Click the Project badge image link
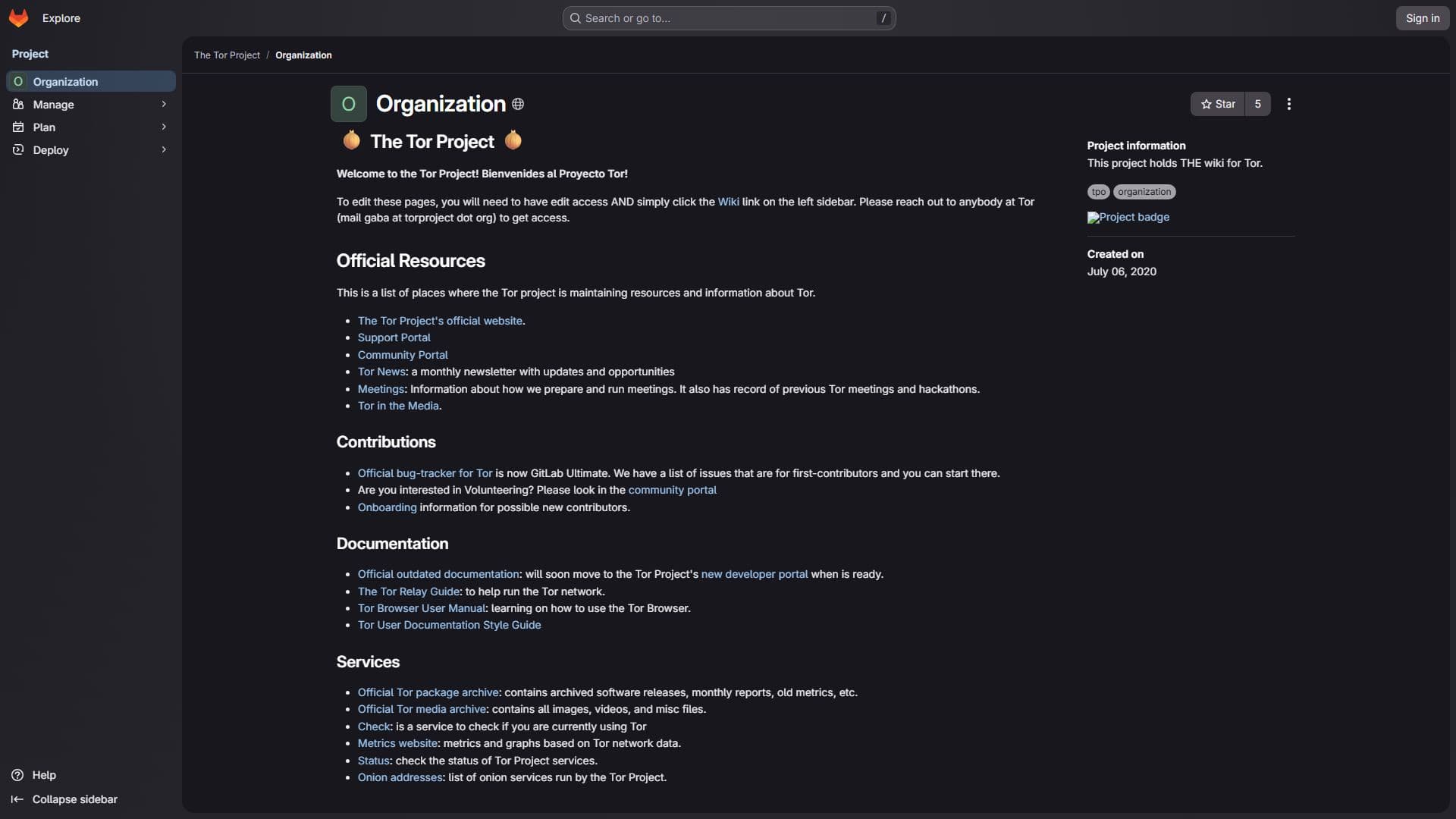 [x=1128, y=217]
